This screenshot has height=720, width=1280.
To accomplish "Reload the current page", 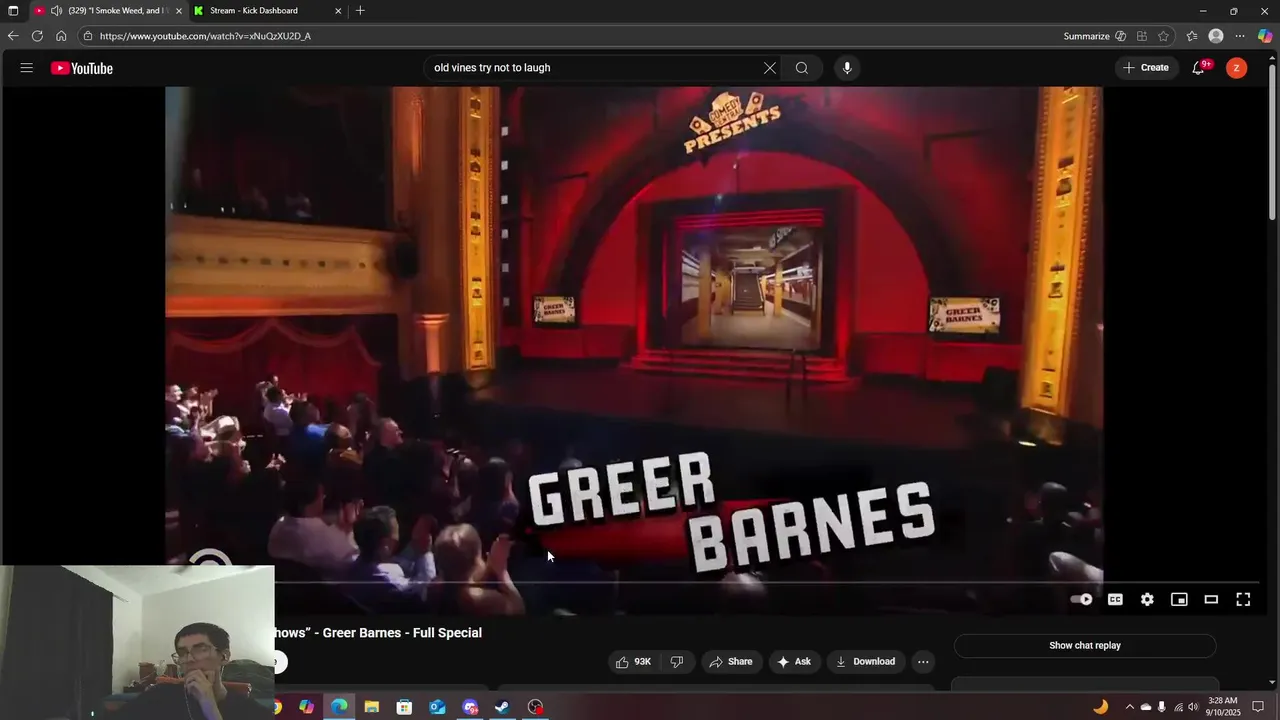I will (x=37, y=36).
